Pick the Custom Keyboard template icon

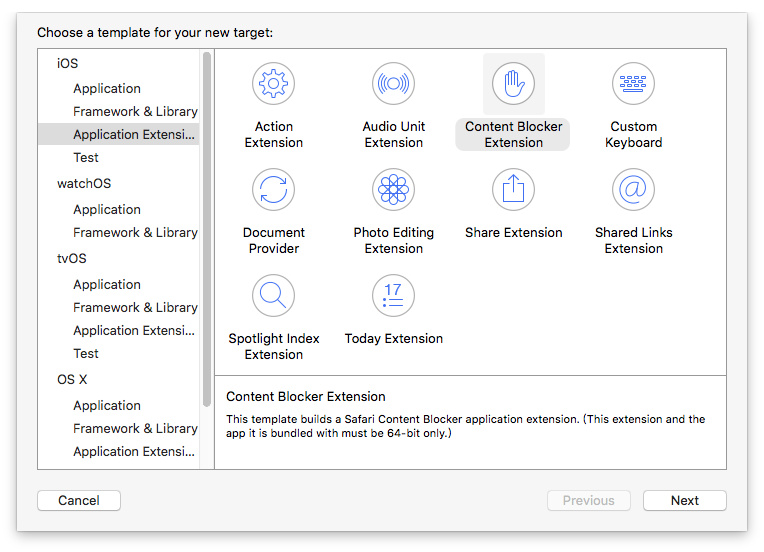(x=633, y=84)
